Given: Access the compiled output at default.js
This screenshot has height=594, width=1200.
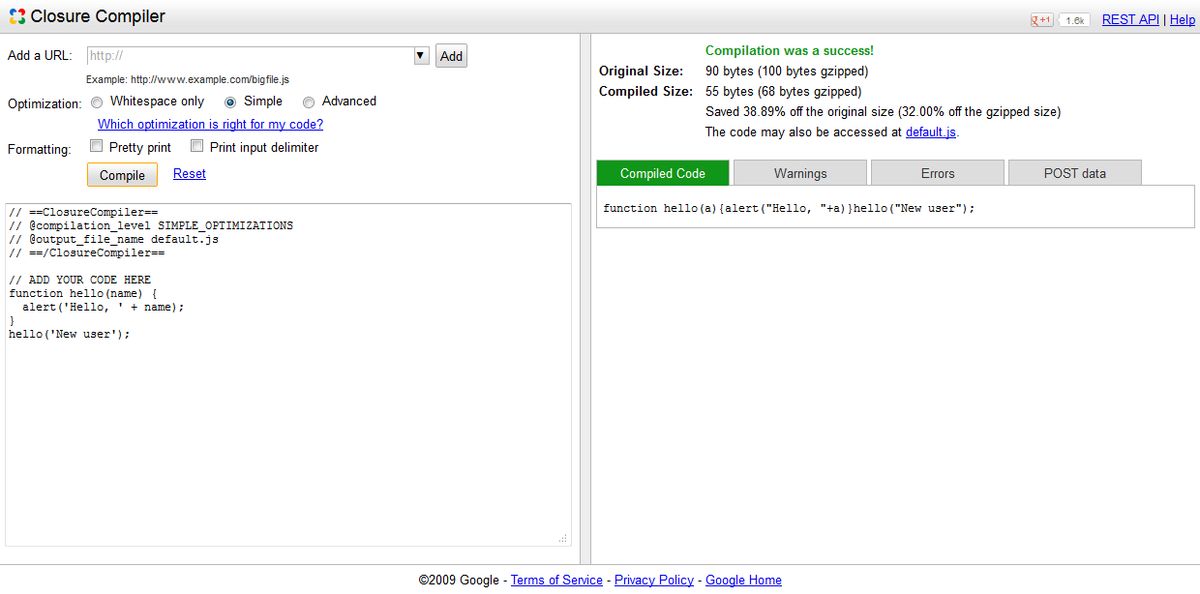Looking at the screenshot, I should tap(930, 131).
